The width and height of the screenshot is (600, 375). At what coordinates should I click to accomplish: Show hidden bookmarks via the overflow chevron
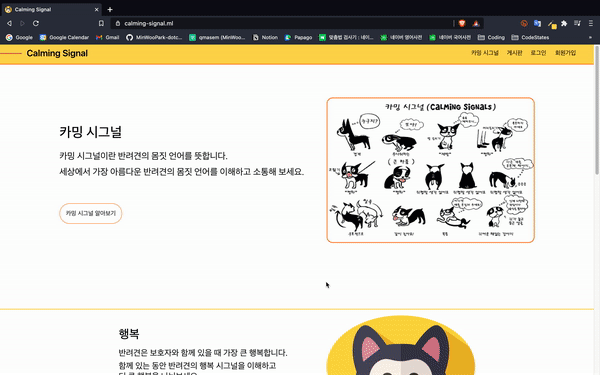[590, 38]
